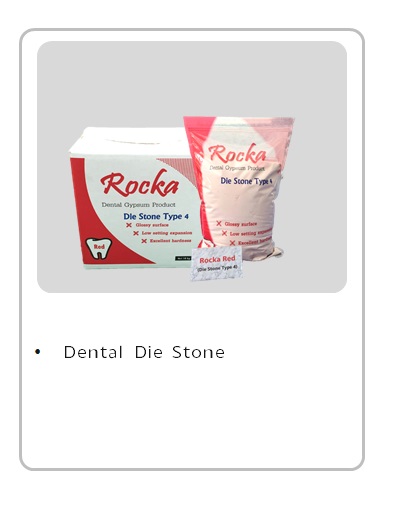Click the red X beside bag's Glossy surface
The height and width of the screenshot is (507, 400).
pos(219,224)
